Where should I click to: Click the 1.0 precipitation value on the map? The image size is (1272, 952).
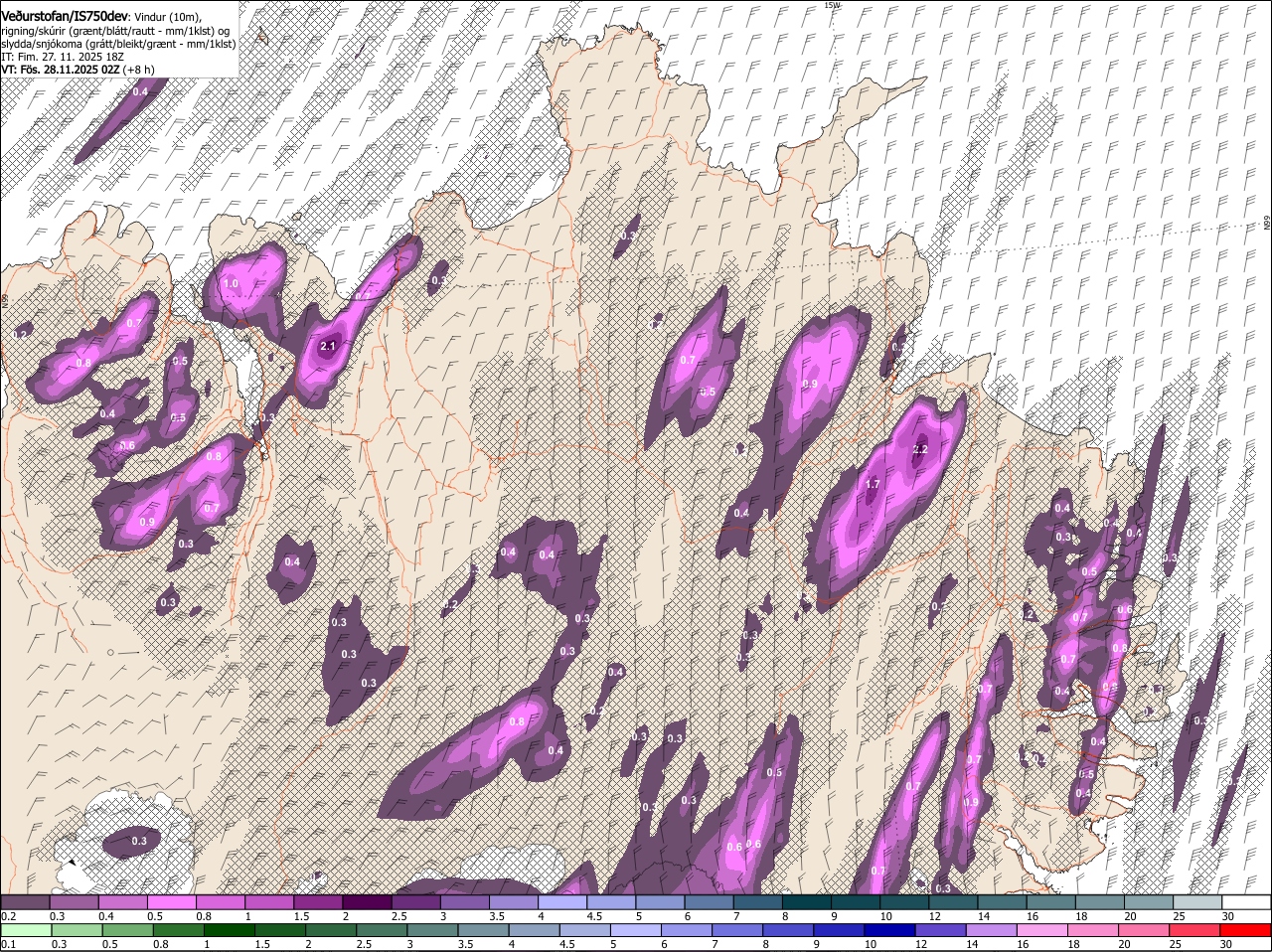tap(231, 283)
